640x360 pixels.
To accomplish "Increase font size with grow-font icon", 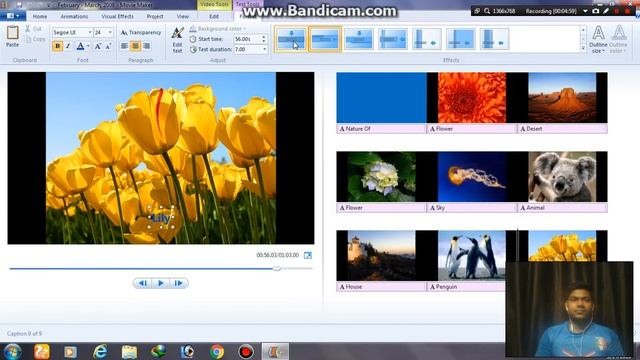I will [98, 46].
